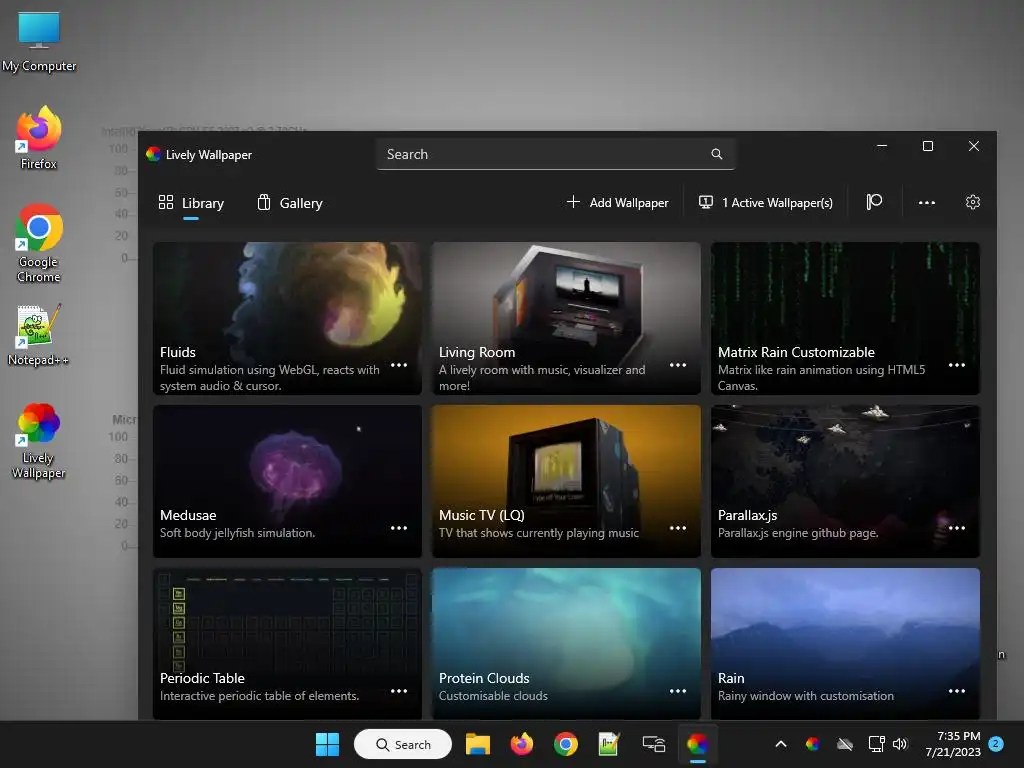
Task: Click the Library grid icon
Action: [166, 202]
